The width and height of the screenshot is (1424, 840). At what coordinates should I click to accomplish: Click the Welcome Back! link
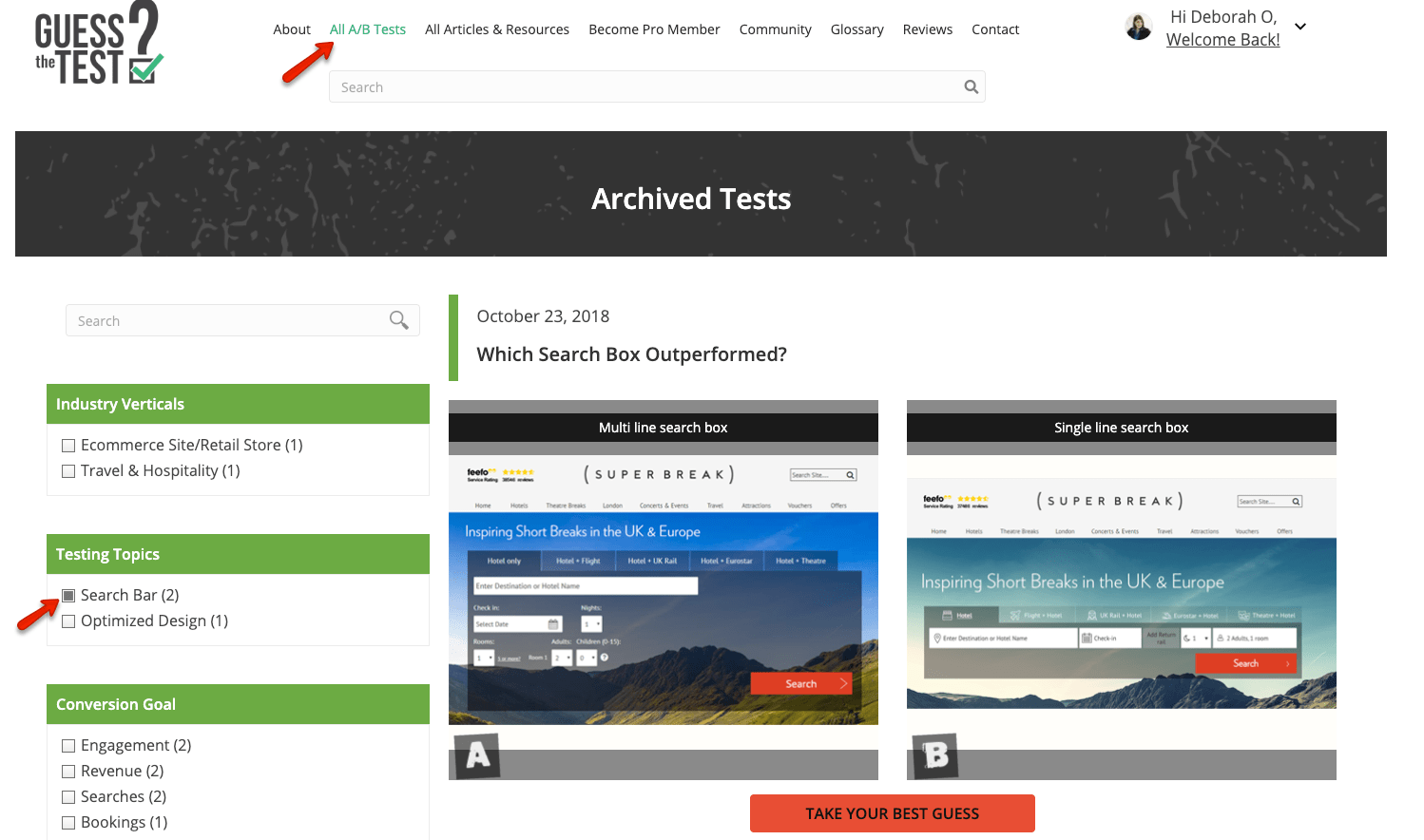point(1222,40)
